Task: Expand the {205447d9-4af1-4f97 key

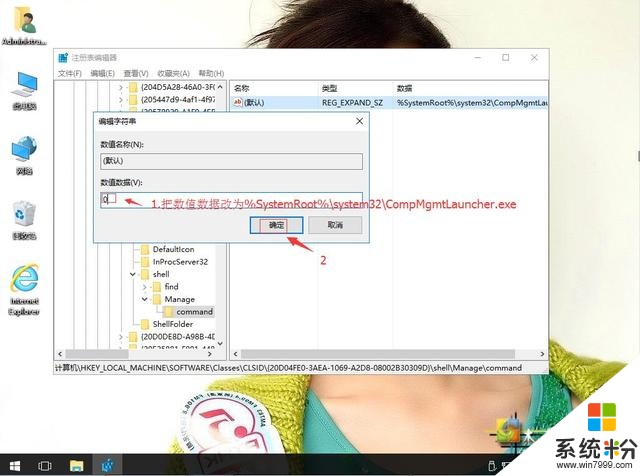Action: (121, 100)
